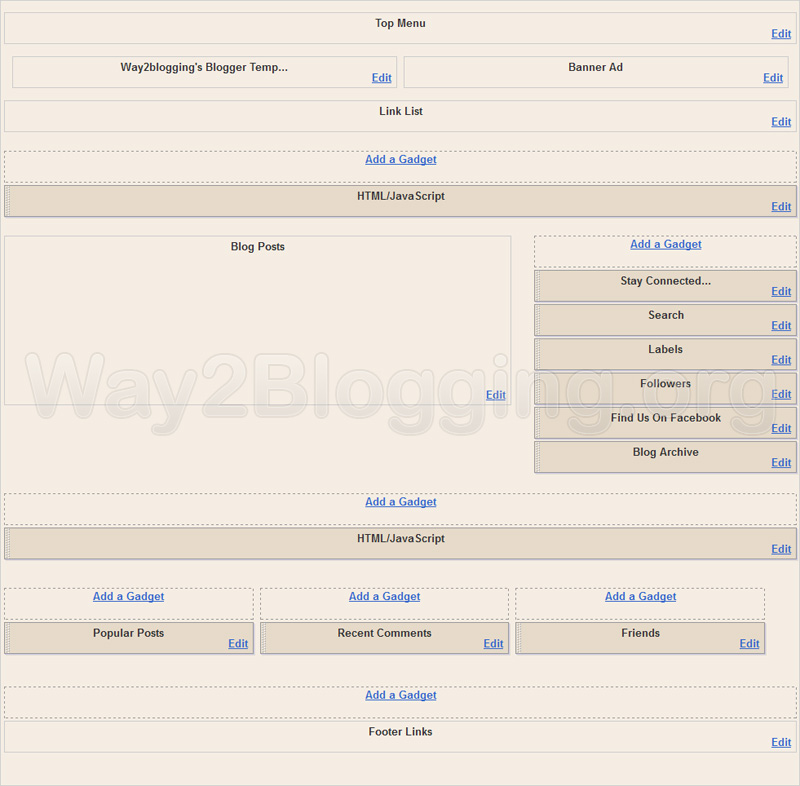This screenshot has width=800, height=786.
Task: Add a Gadget above Friends
Action: click(x=640, y=596)
